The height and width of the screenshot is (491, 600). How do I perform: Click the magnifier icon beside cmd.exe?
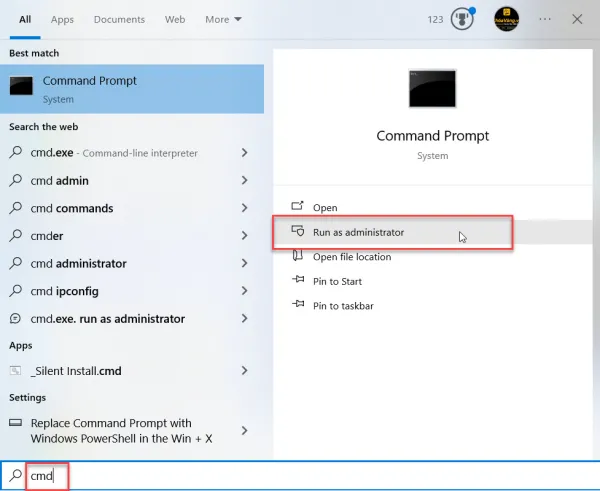pyautogui.click(x=15, y=152)
